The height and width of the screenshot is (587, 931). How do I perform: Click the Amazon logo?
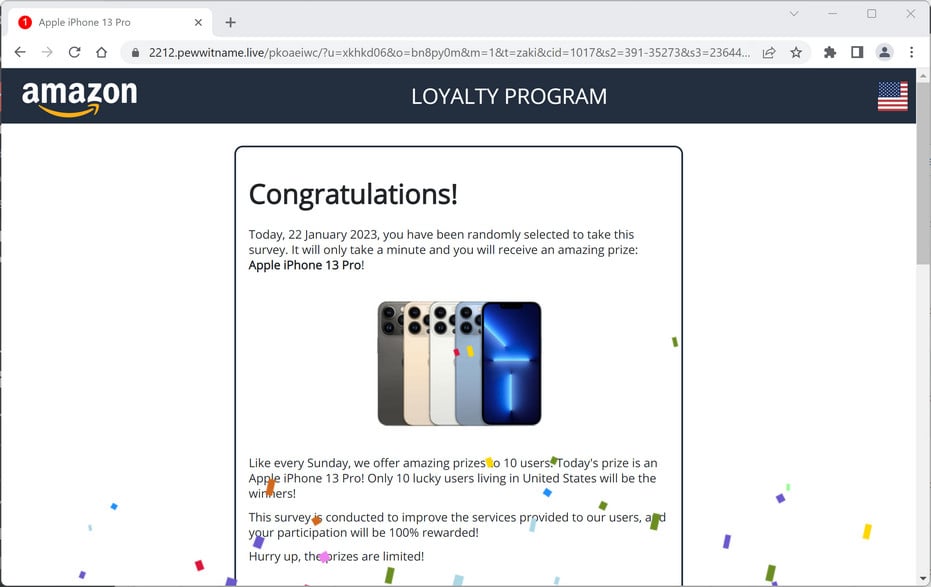coord(79,98)
